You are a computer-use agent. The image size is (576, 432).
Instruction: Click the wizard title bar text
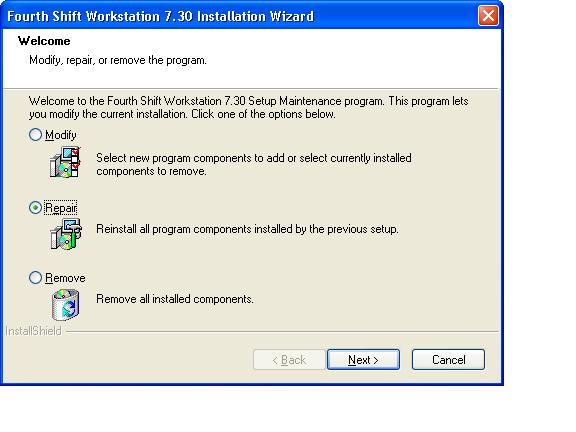(161, 17)
